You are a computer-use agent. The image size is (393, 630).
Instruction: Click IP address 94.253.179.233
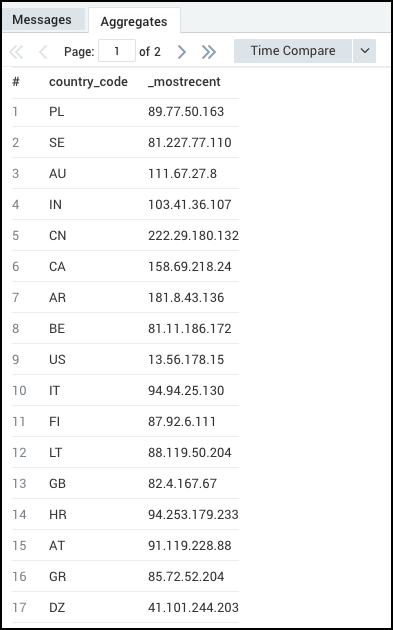(193, 515)
